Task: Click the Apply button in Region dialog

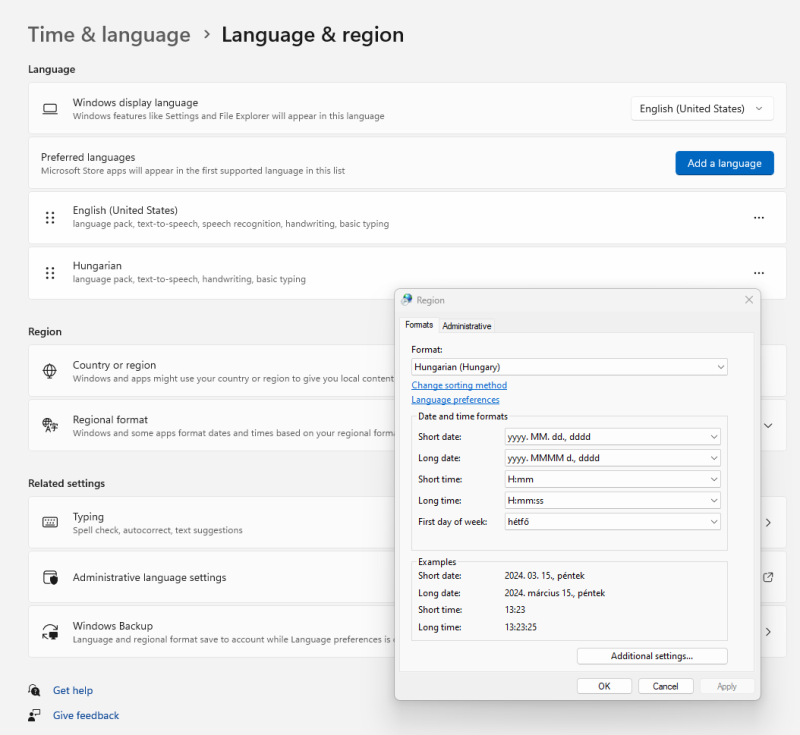Action: coord(727,686)
